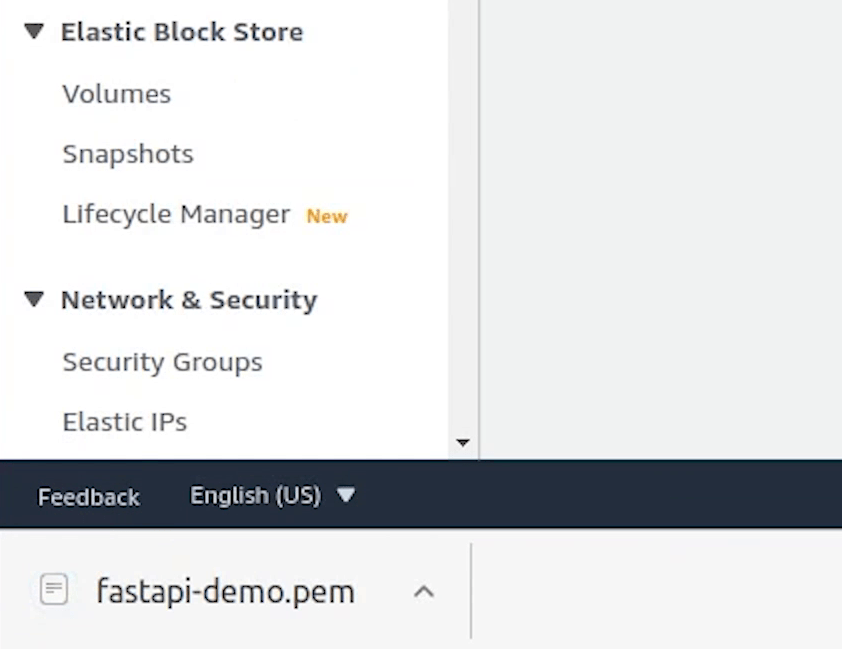Open the downloaded fastapi-demo.pem file
842x649 pixels.
click(225, 591)
